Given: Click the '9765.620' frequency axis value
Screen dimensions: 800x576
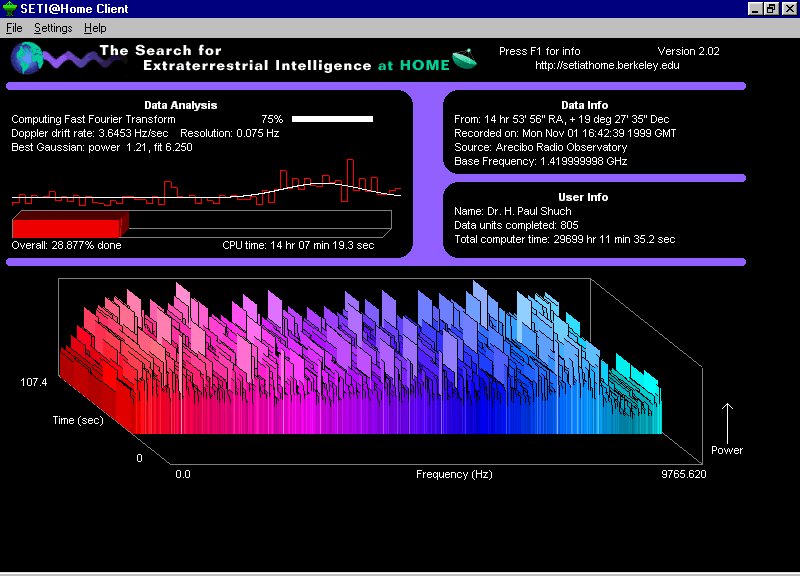Looking at the screenshot, I should point(684,474).
